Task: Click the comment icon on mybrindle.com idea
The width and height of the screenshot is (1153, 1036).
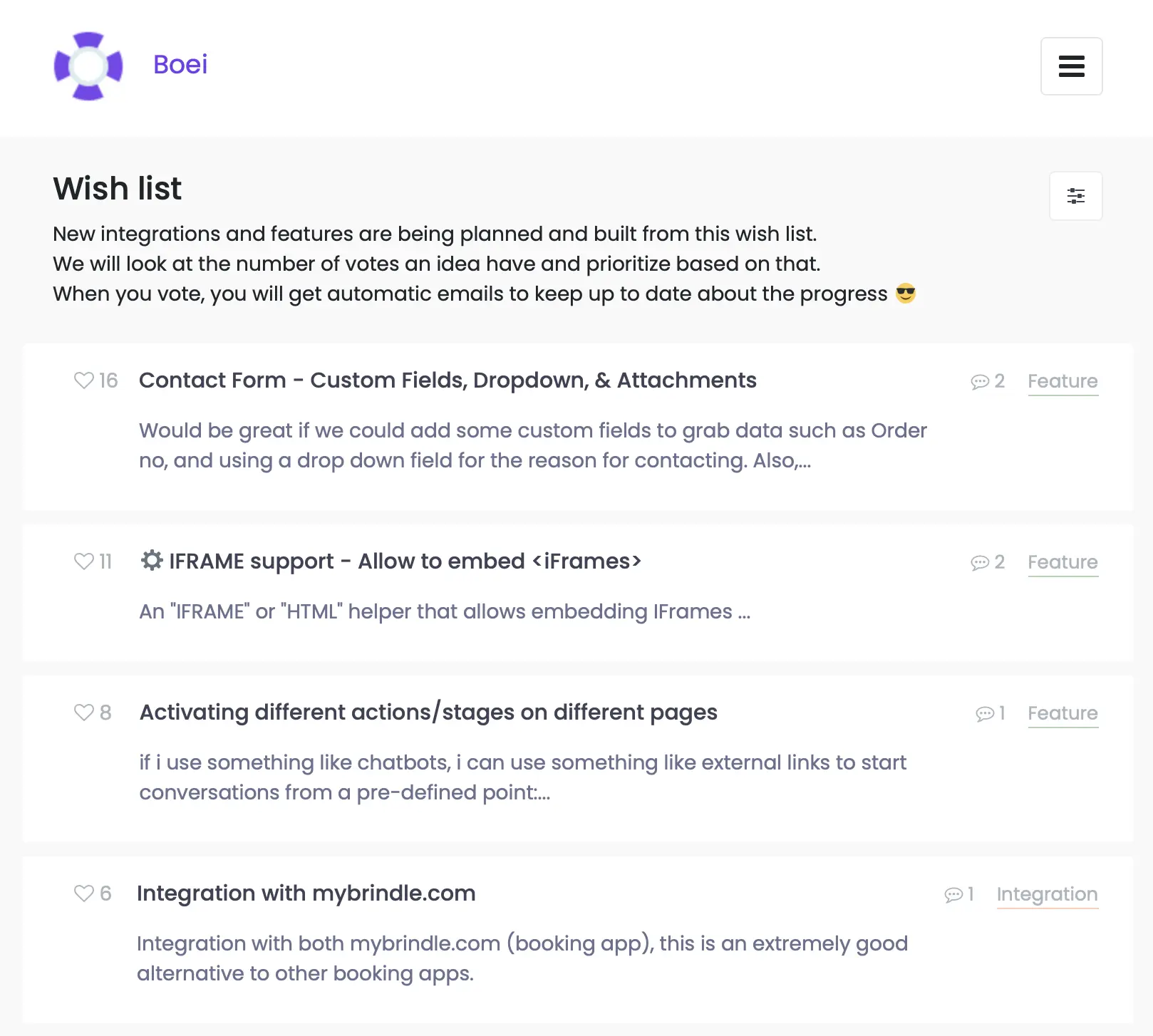Action: click(953, 894)
